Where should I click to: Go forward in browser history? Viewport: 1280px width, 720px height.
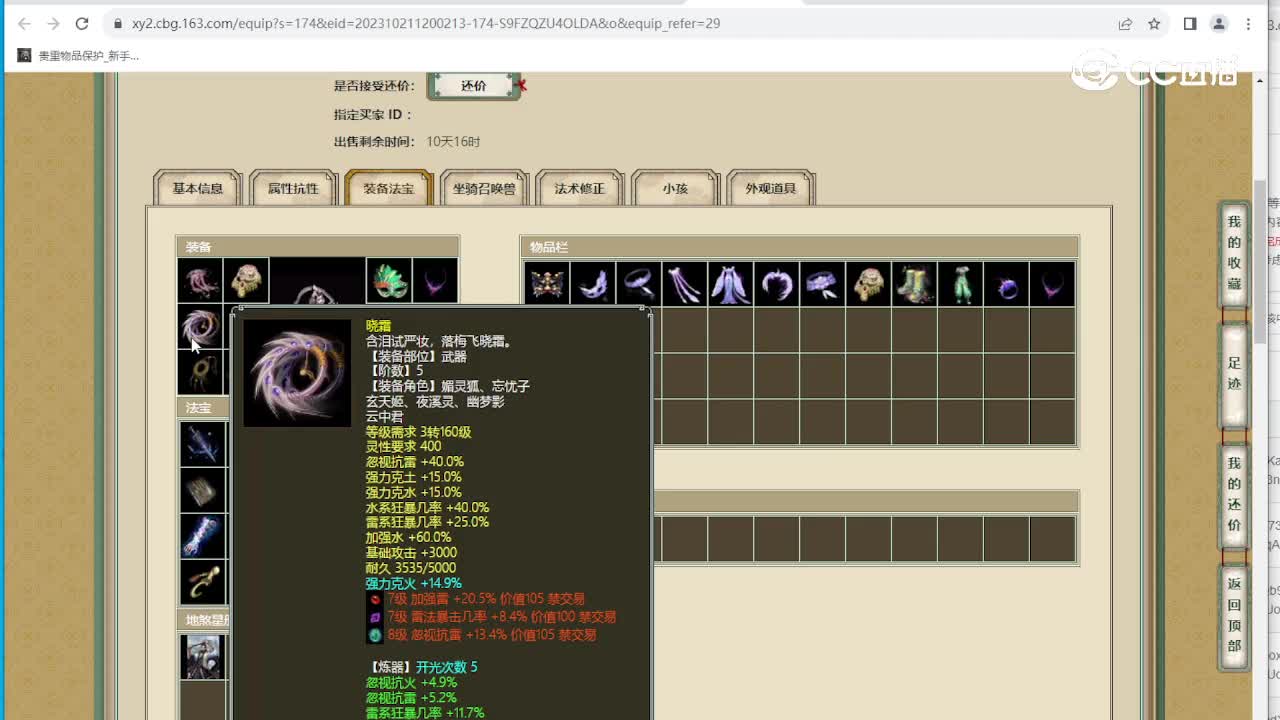coord(53,23)
